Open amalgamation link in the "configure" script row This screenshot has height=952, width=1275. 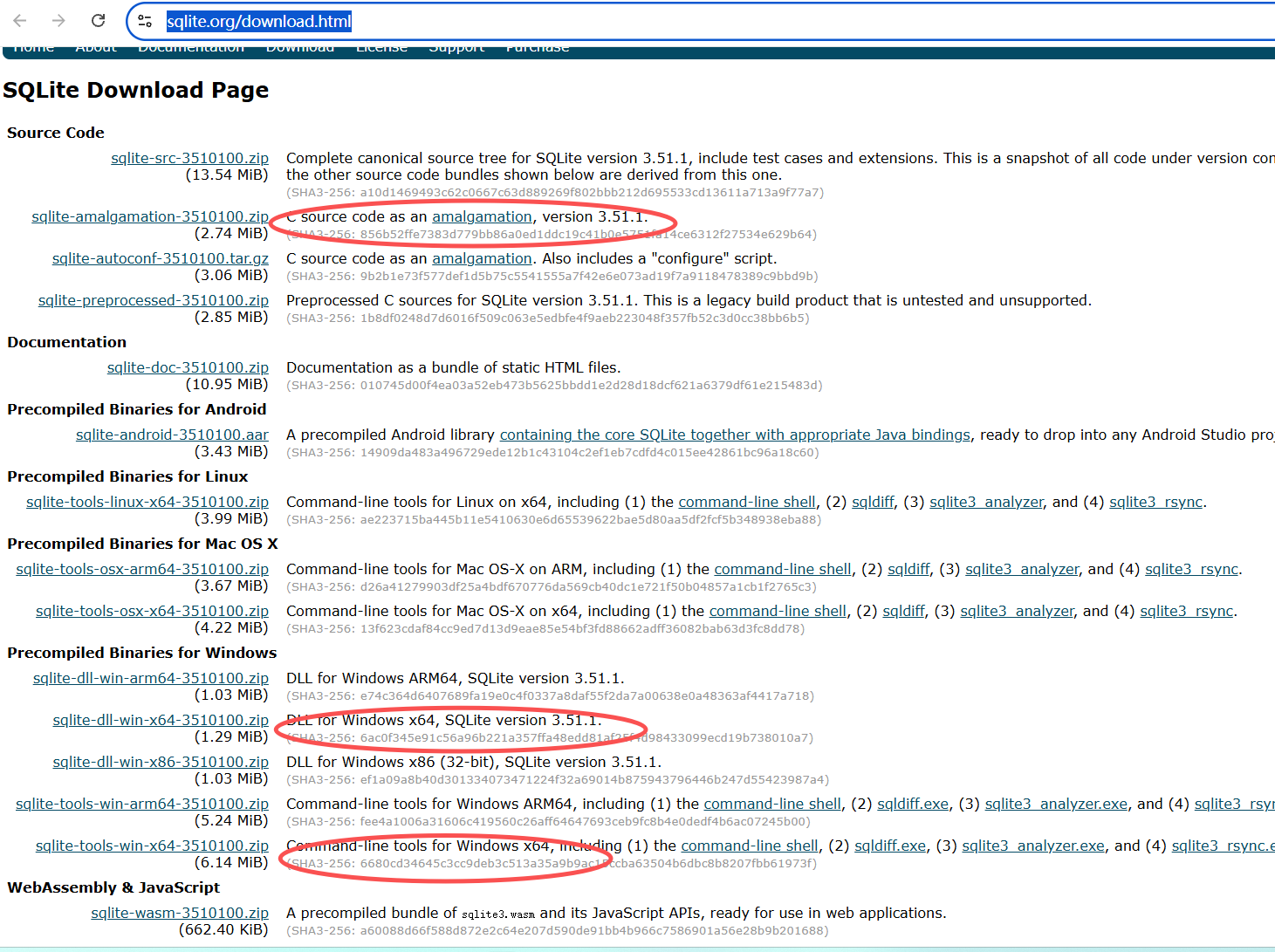pyautogui.click(x=482, y=258)
